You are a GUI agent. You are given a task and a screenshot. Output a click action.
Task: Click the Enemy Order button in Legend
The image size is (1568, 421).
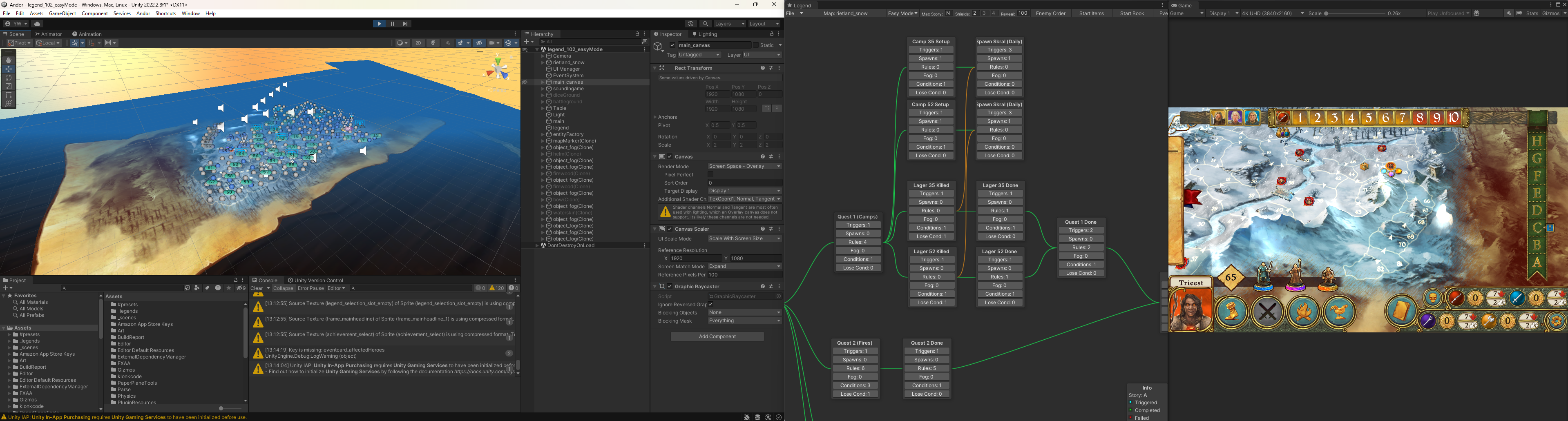[x=1051, y=13]
